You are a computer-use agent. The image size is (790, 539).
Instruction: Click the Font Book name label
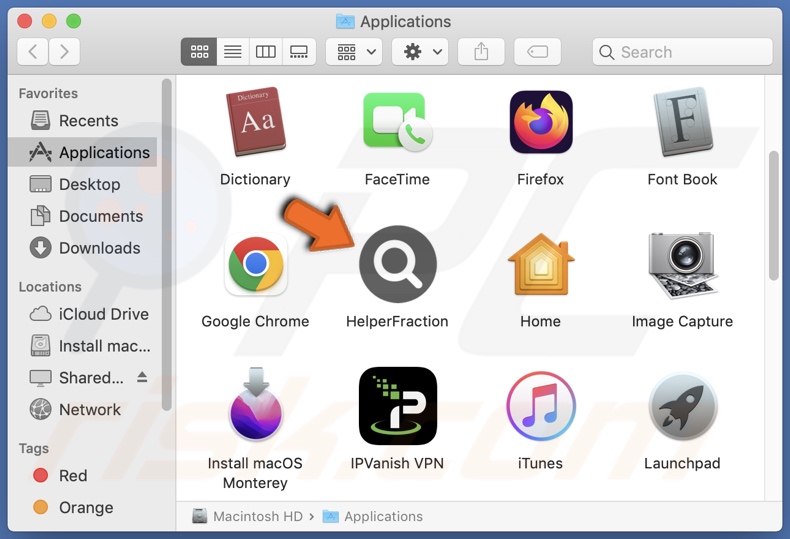coord(683,179)
